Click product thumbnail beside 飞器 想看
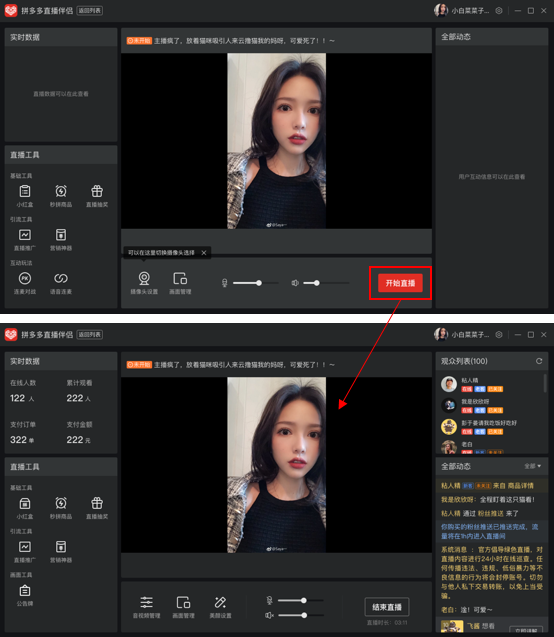 click(x=452, y=626)
